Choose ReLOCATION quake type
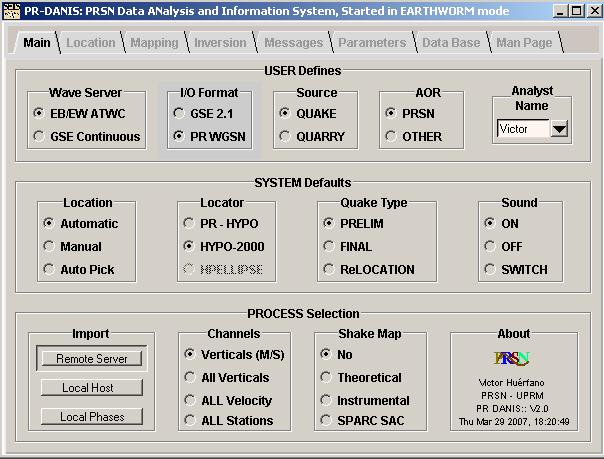Screen dimensions: 604x459 point(369,270)
